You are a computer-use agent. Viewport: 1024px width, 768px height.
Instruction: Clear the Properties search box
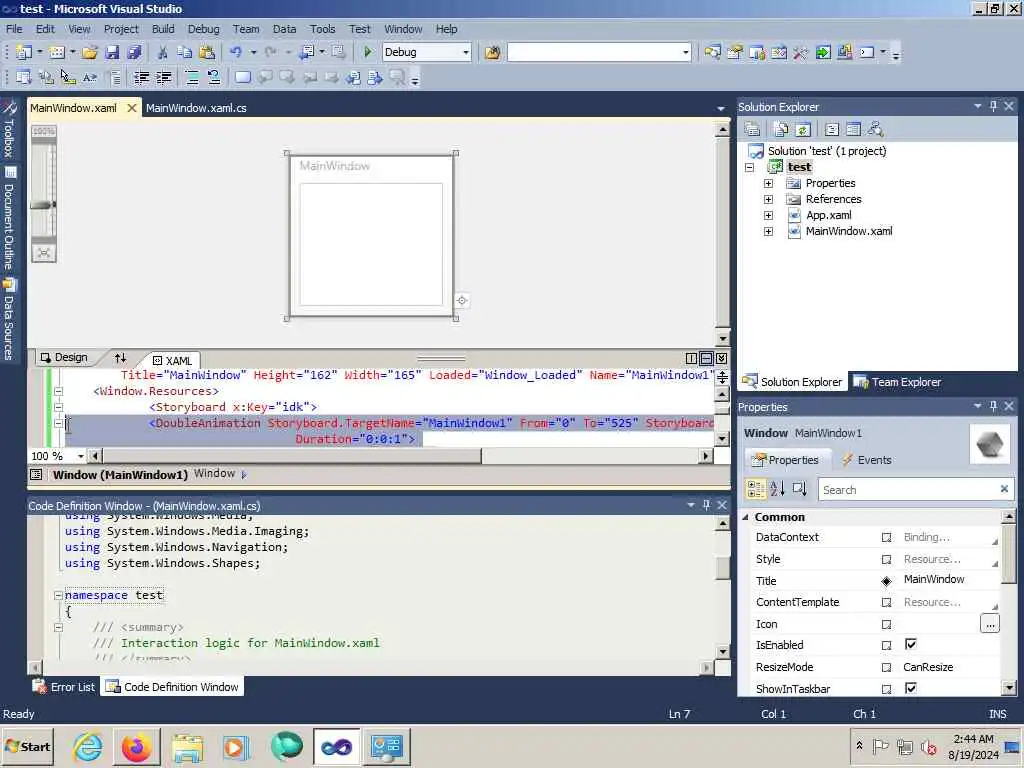click(x=1004, y=488)
